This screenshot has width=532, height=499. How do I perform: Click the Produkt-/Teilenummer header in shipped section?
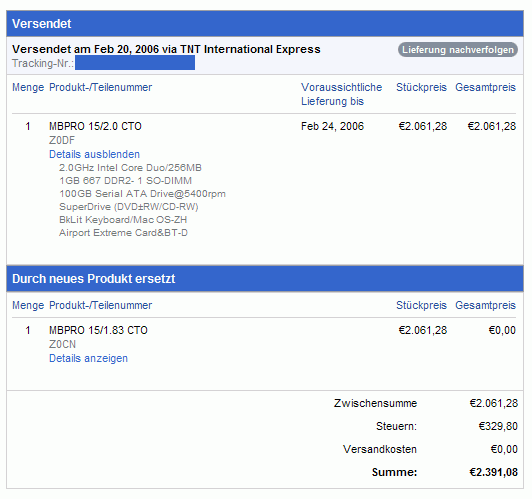[100, 87]
